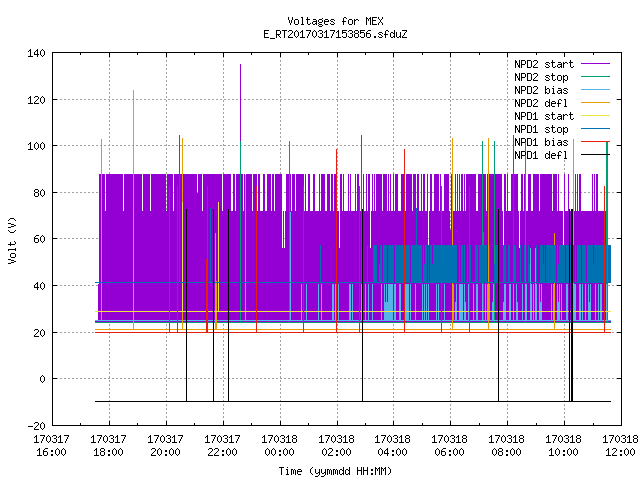
Task: Pick the purple NPD2 start legend line
Action: (x=595, y=64)
